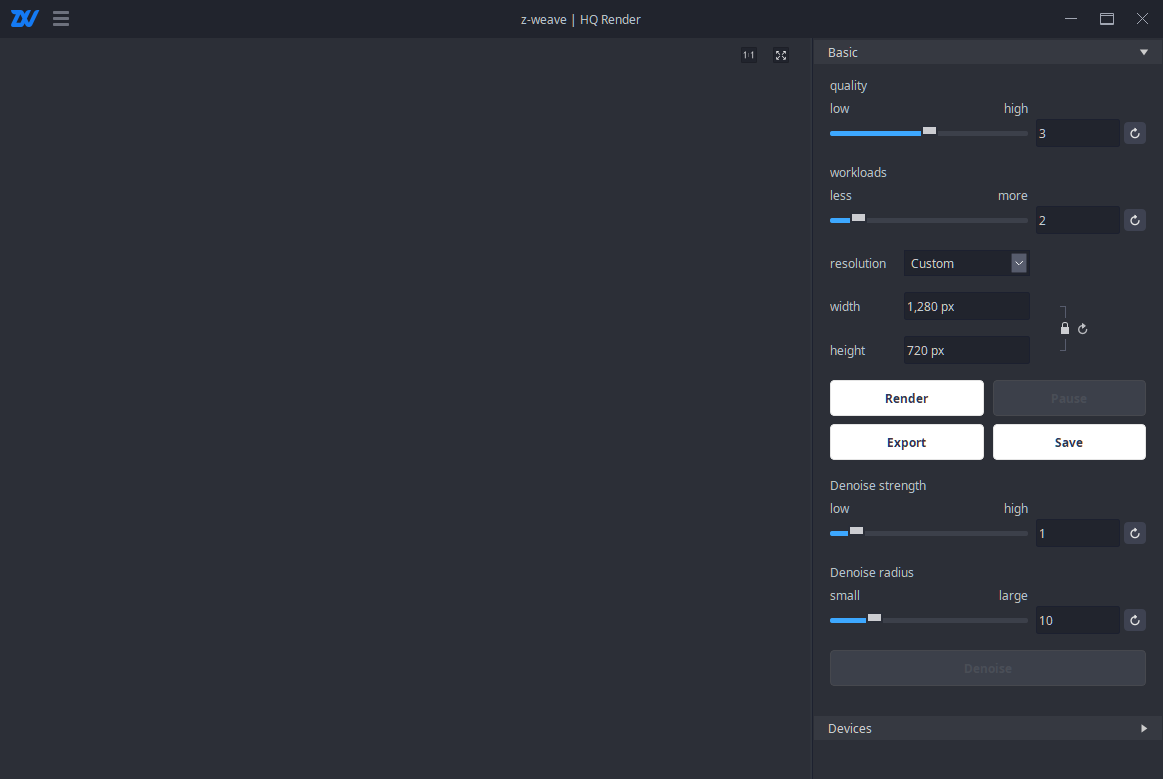Screen dimensions: 1163x779
Task: Edit the quality value field
Action: (1078, 134)
